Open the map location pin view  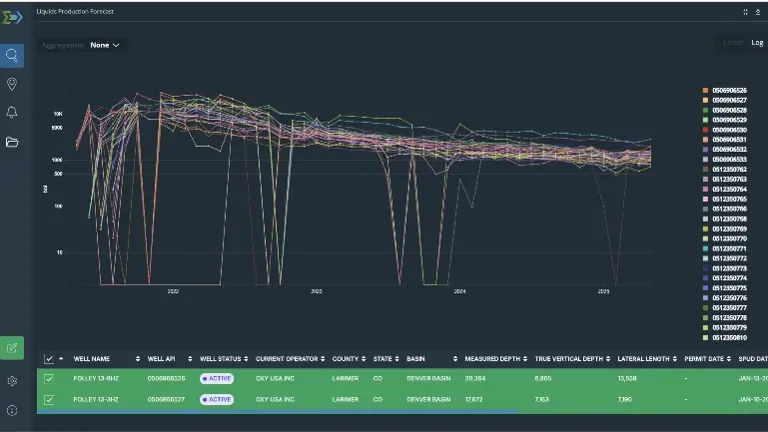[x=12, y=84]
